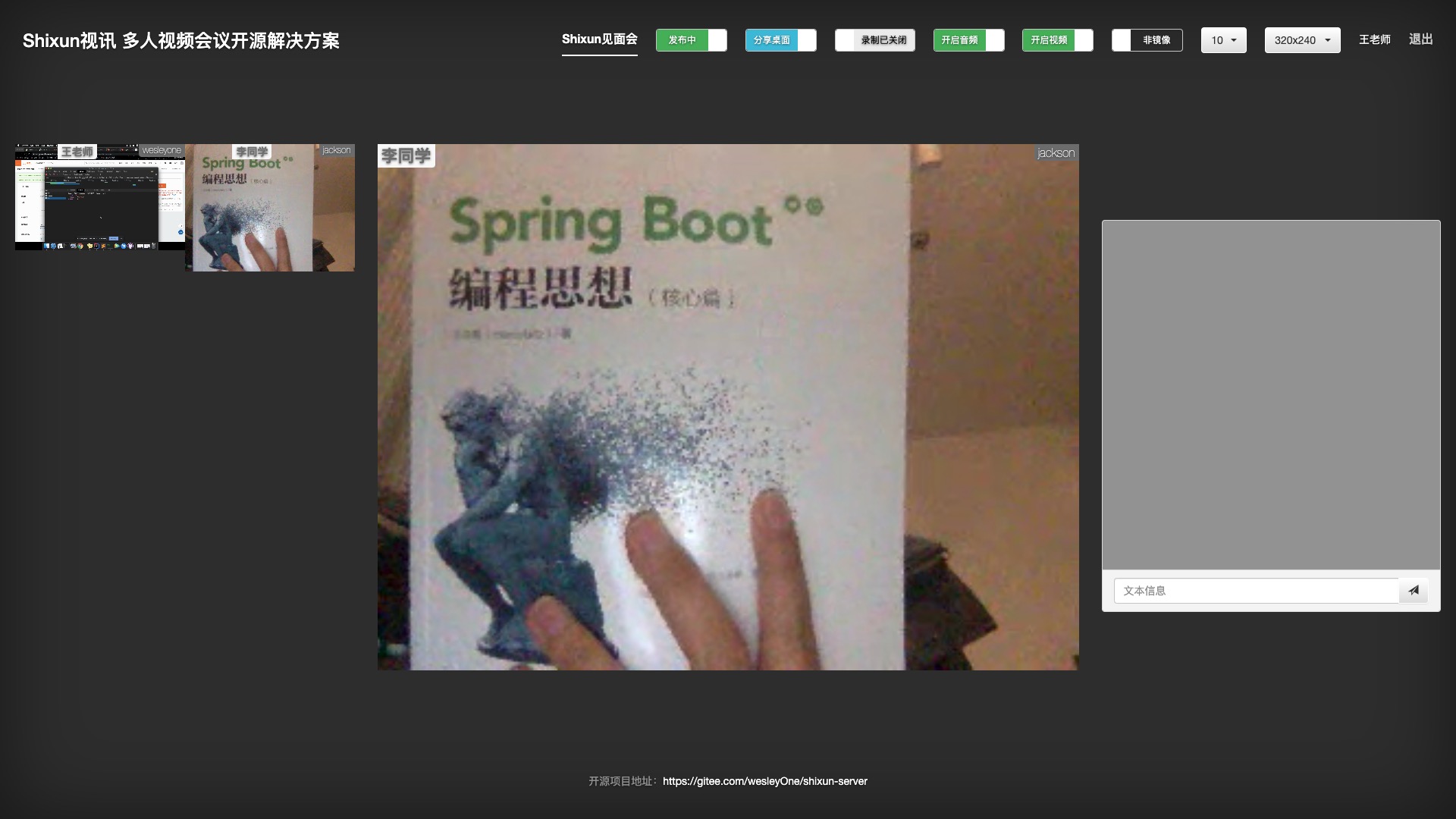Open the gitee shixun-server project link

point(764,781)
